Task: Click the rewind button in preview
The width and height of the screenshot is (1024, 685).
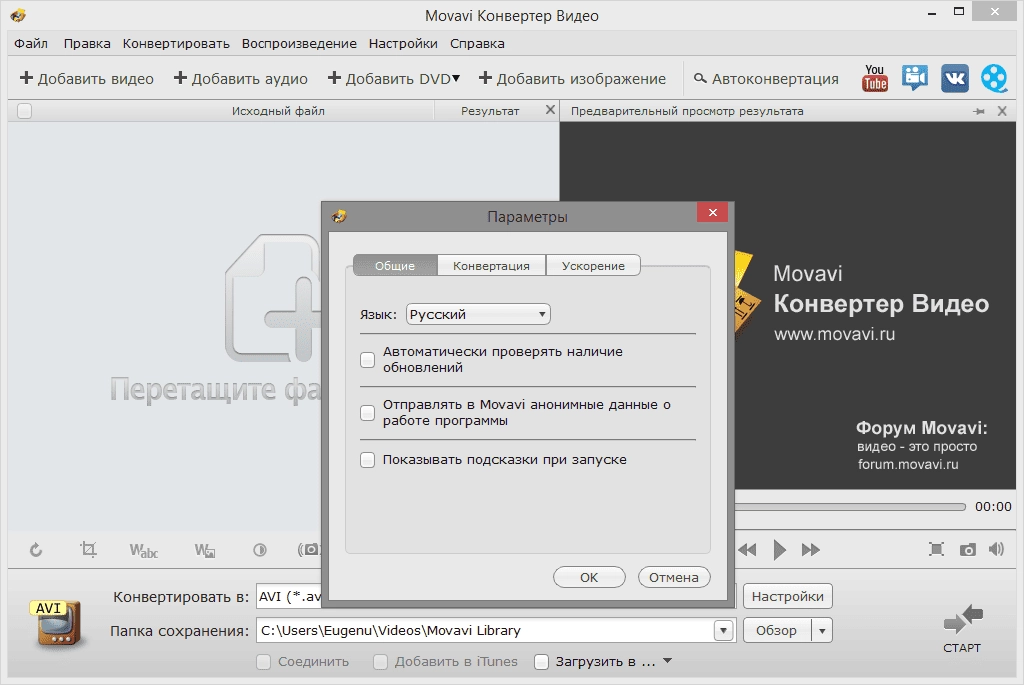Action: [747, 550]
